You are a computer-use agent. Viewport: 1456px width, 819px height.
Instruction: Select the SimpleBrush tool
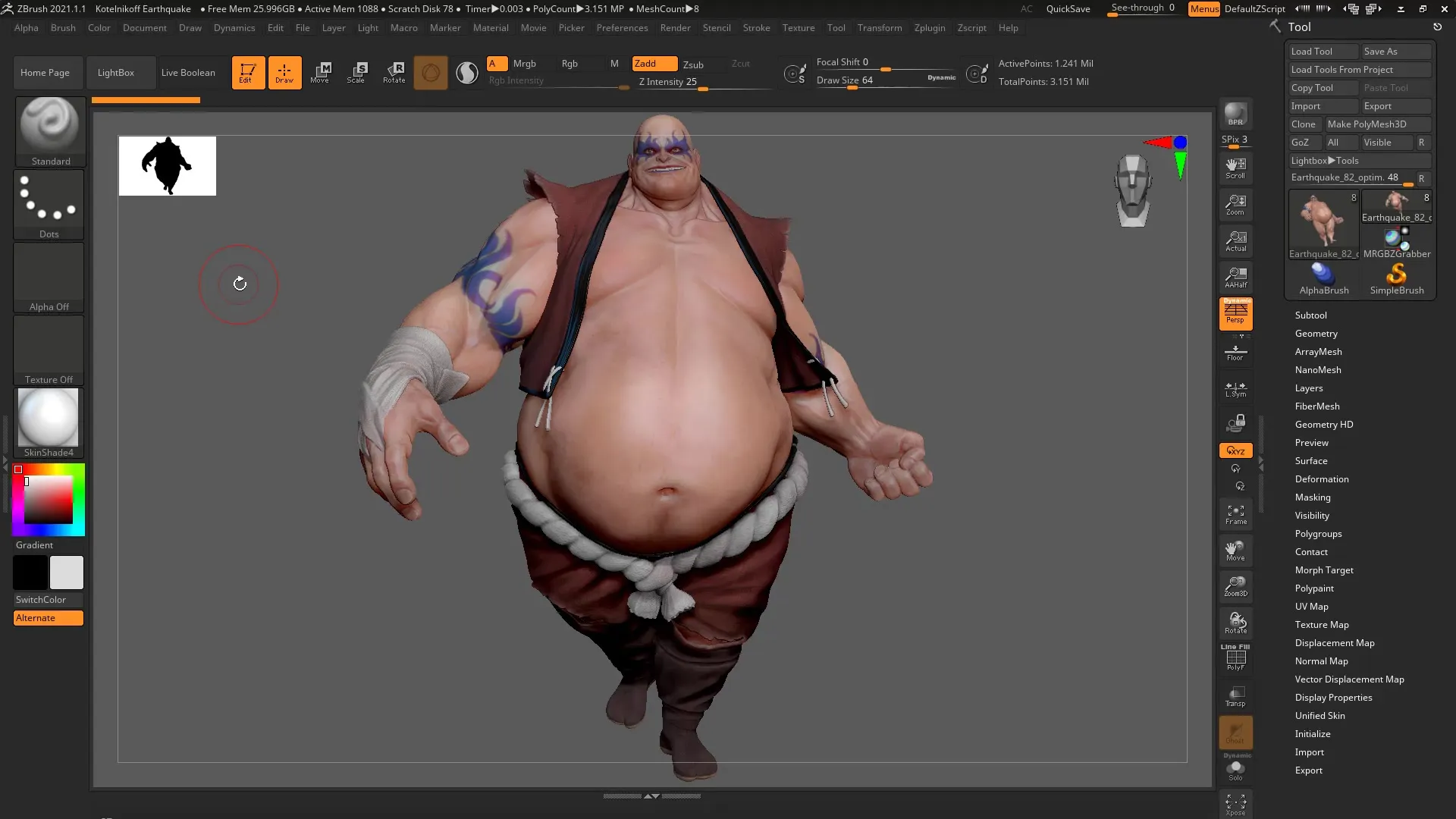[x=1397, y=279]
